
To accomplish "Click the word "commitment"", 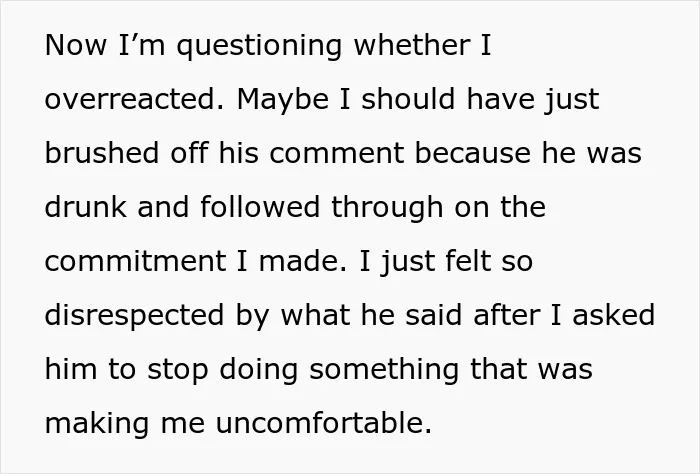I will click(x=135, y=261).
